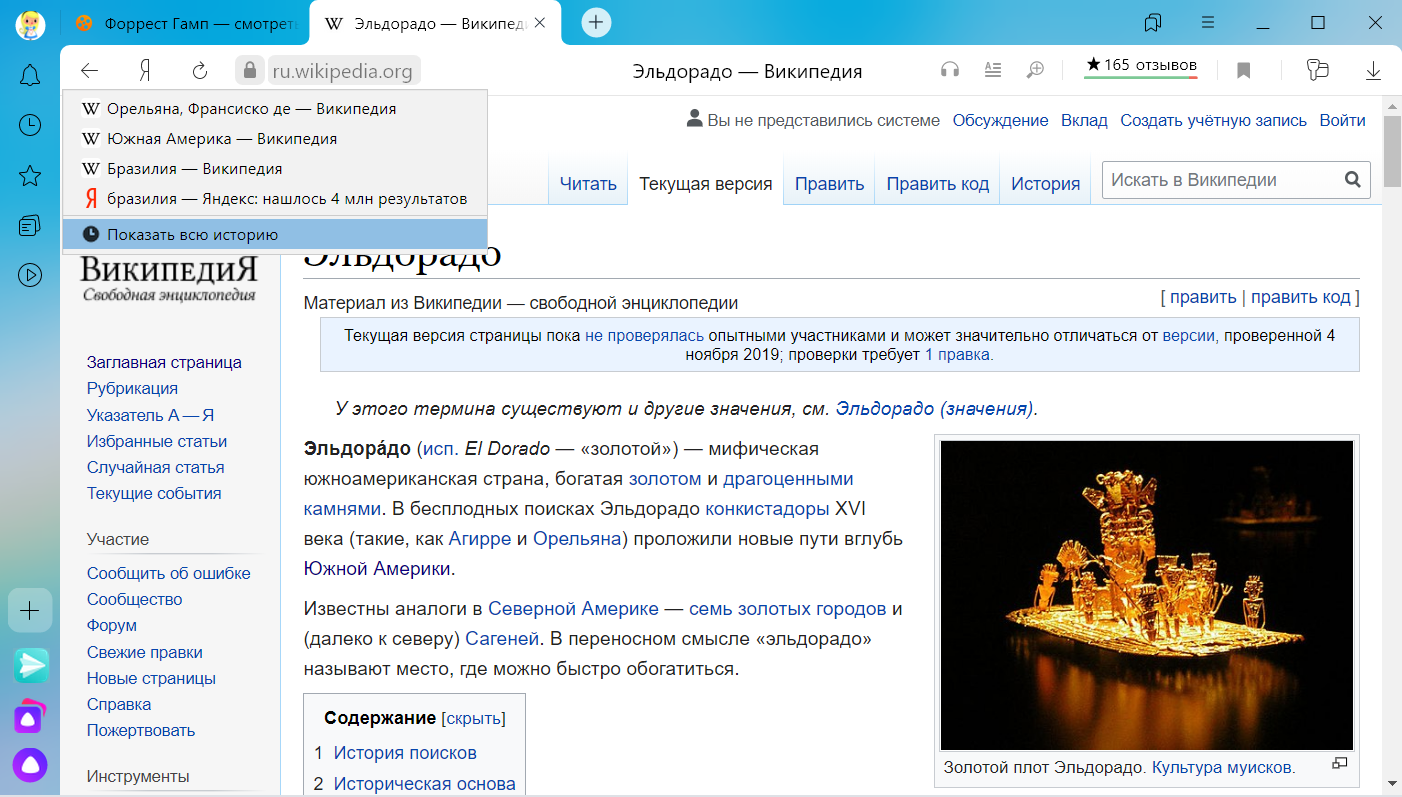Click the ru.wikipedia.org address box
The image size is (1402, 797).
[x=342, y=71]
